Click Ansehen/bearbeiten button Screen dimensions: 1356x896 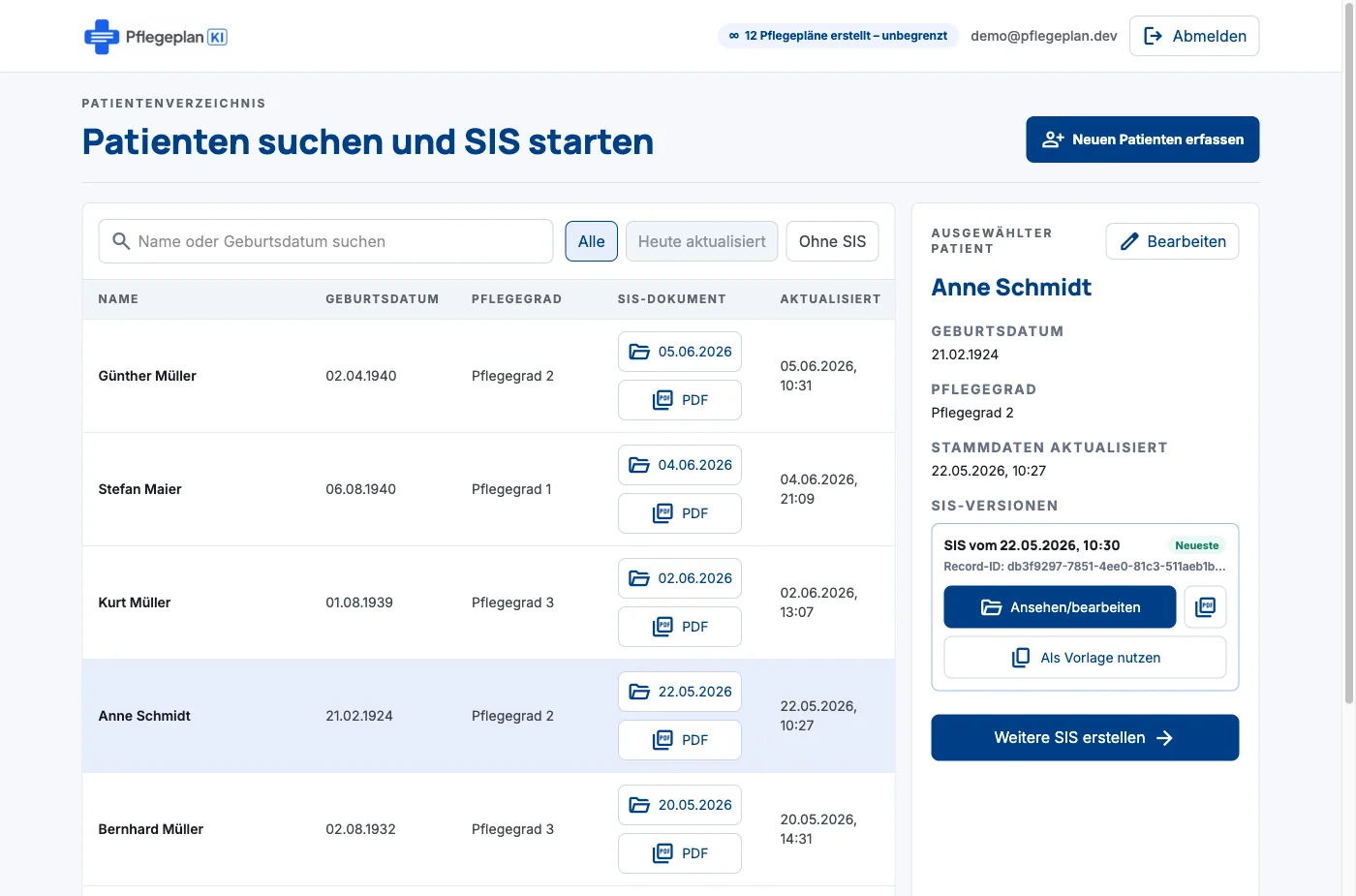[x=1060, y=607]
